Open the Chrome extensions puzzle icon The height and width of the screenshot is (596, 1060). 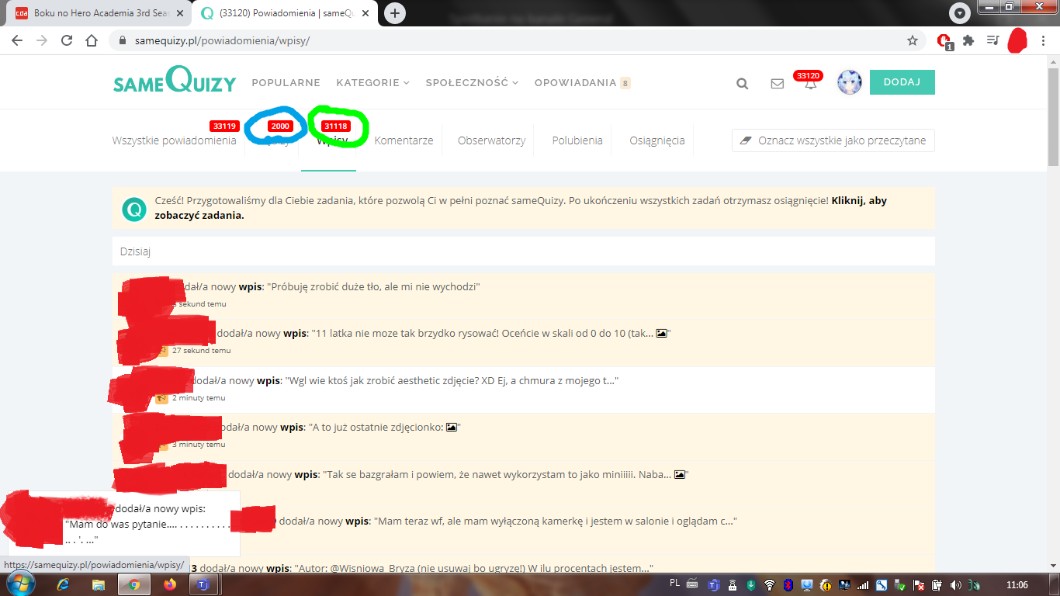click(x=968, y=41)
